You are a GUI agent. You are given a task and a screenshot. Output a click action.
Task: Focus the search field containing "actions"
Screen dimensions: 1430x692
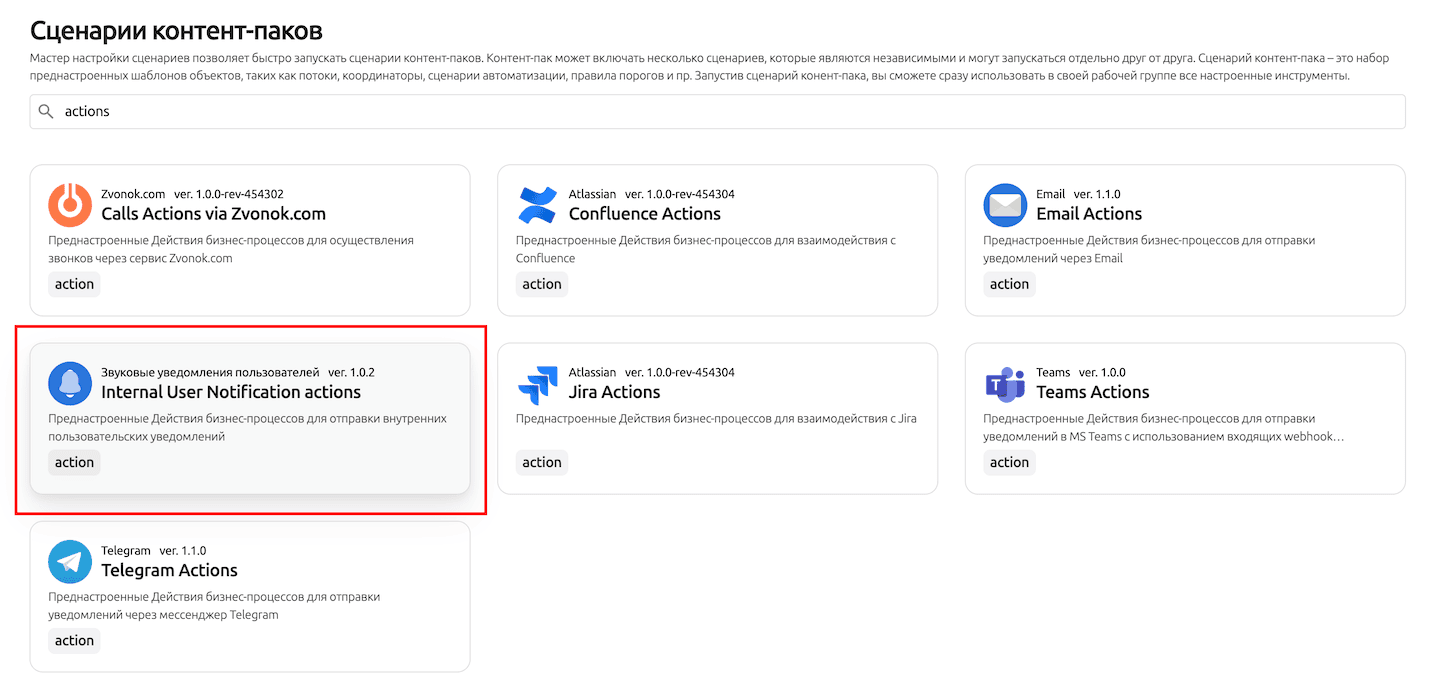[x=700, y=112]
